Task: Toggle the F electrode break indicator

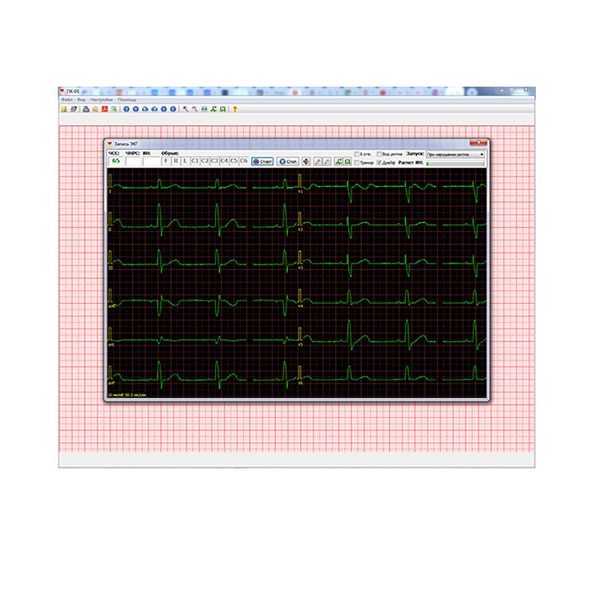Action: (x=166, y=161)
